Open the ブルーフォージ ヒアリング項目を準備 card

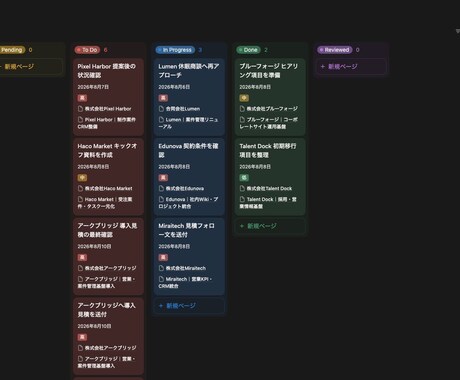point(270,97)
